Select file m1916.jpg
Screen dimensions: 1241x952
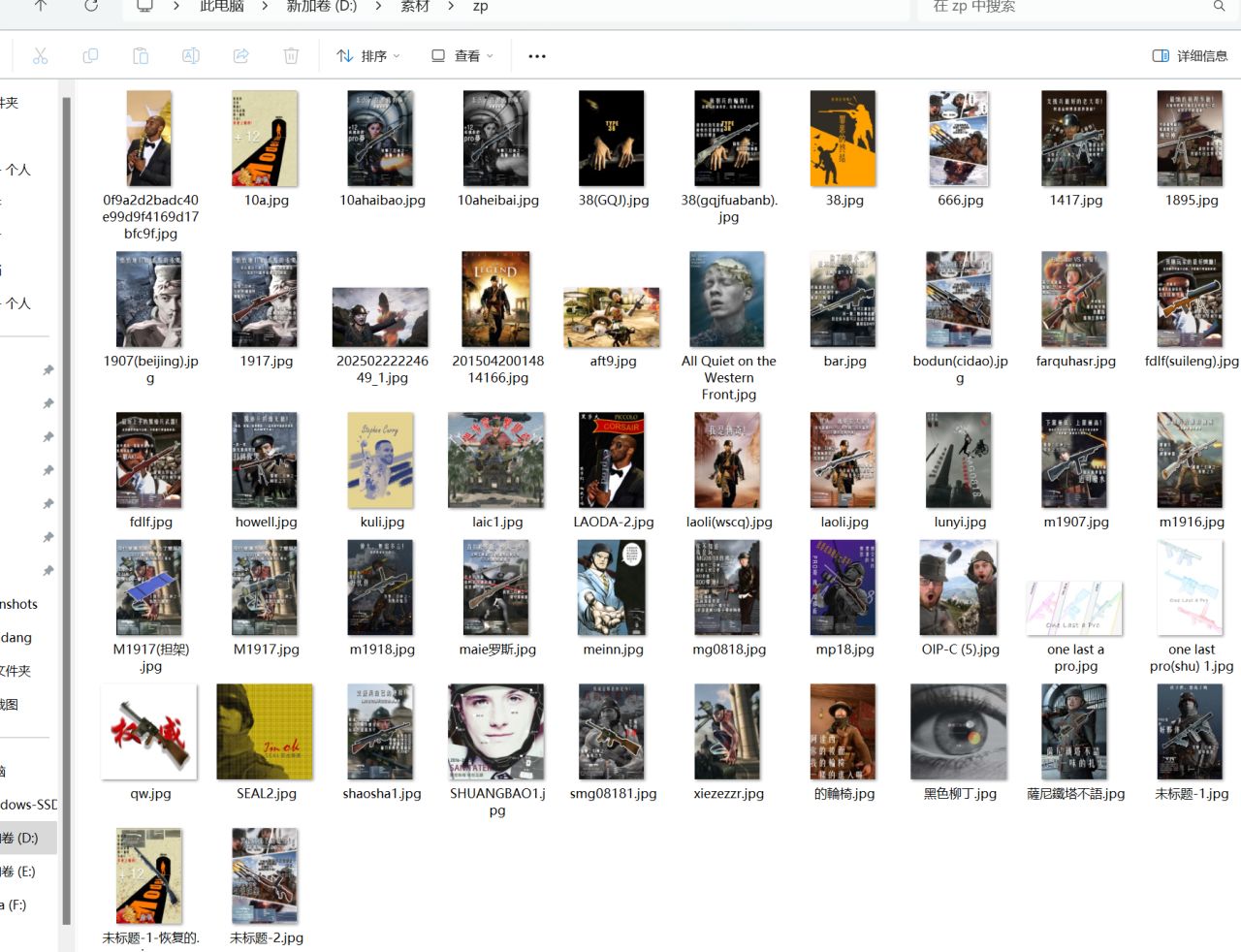pyautogui.click(x=1192, y=471)
